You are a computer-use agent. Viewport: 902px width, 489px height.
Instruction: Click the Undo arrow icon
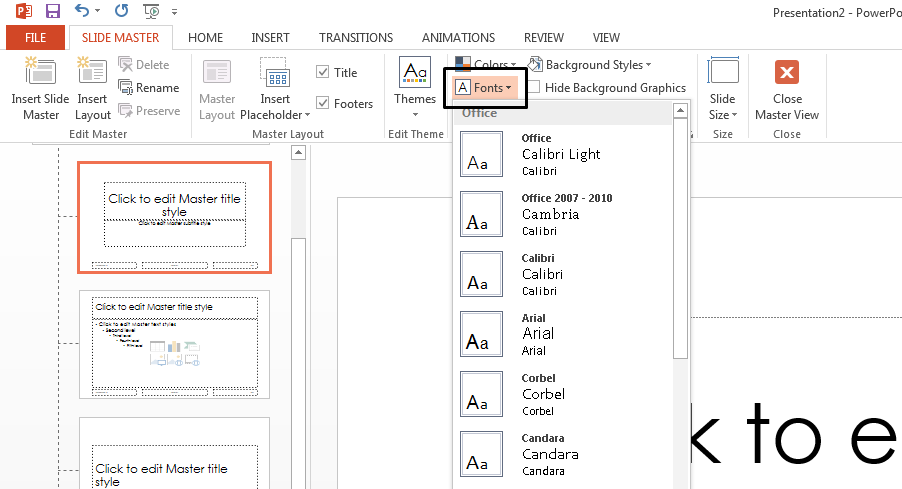[x=82, y=12]
